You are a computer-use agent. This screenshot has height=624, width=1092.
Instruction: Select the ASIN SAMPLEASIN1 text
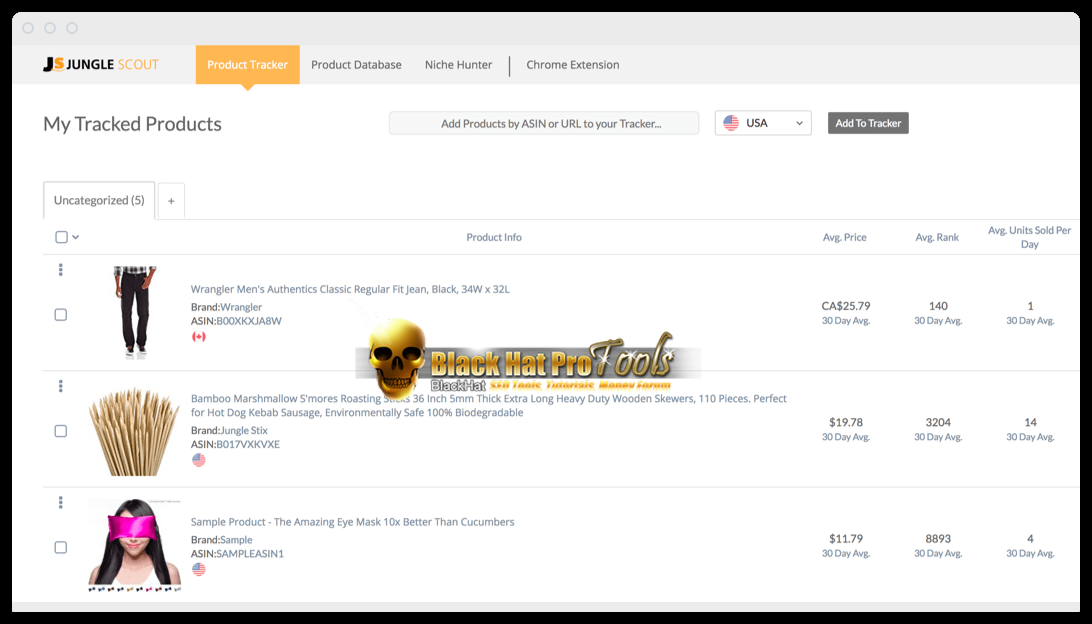250,554
